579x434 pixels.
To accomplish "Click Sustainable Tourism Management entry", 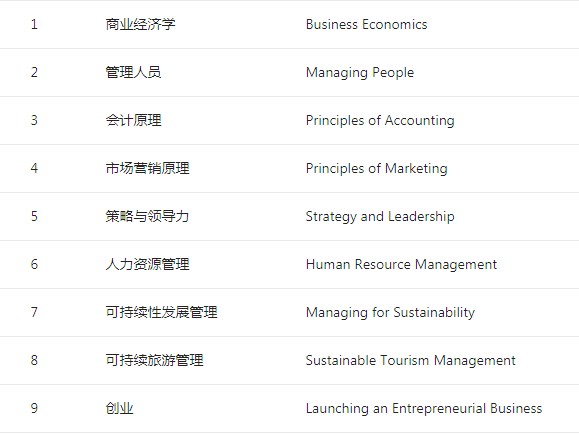I will tap(411, 360).
